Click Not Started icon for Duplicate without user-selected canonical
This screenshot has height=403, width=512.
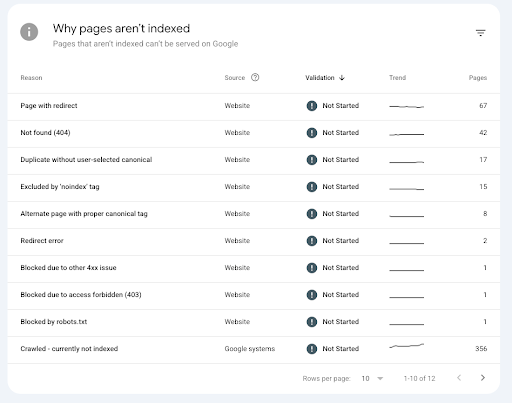tap(312, 160)
